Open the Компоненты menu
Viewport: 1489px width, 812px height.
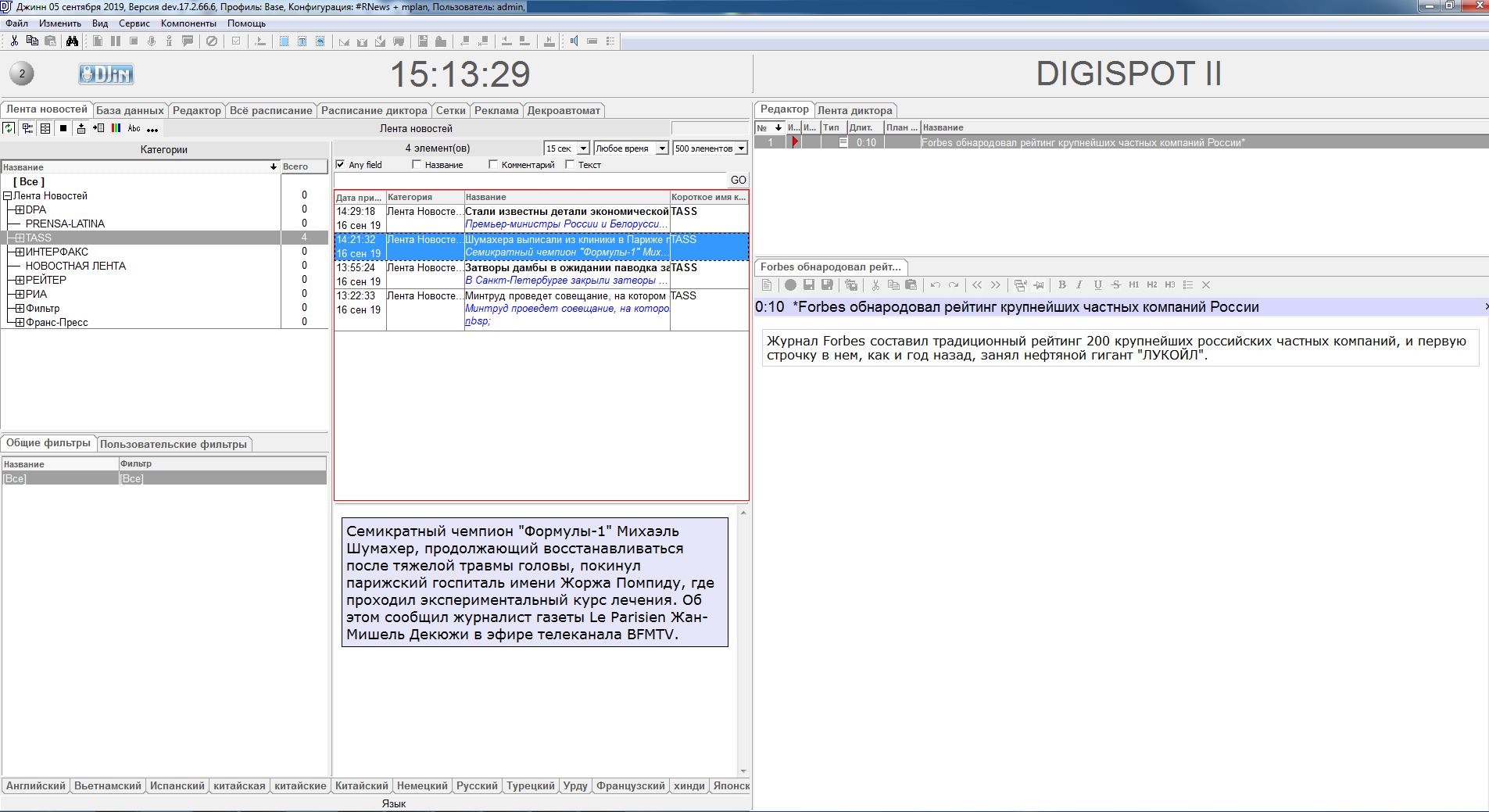[188, 23]
